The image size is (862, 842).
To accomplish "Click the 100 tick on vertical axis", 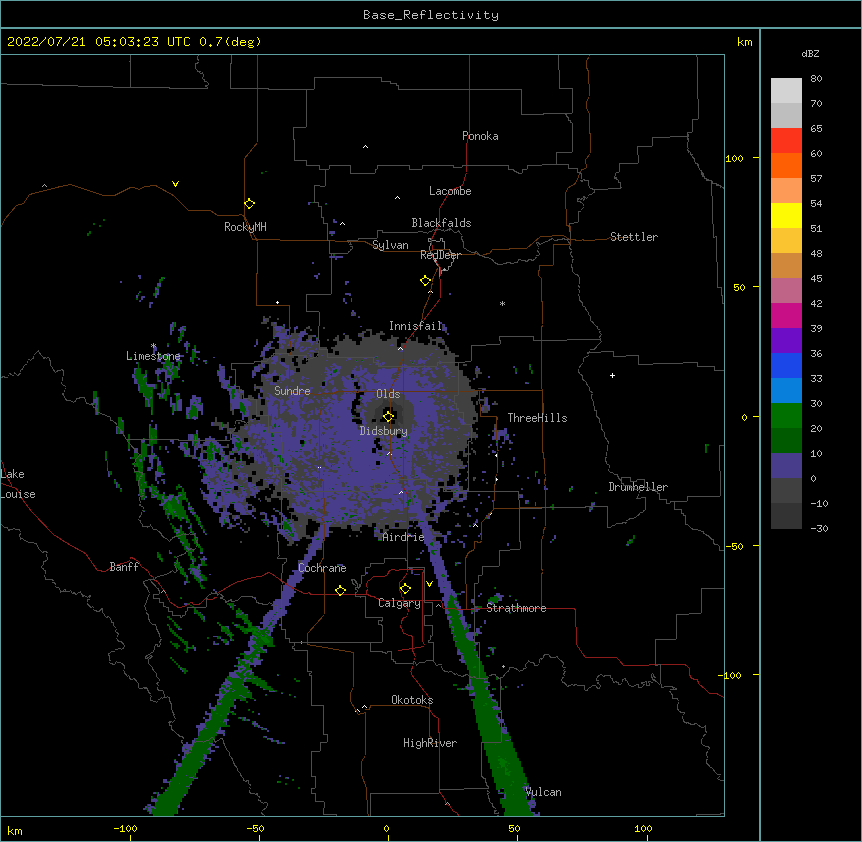I will [x=734, y=158].
